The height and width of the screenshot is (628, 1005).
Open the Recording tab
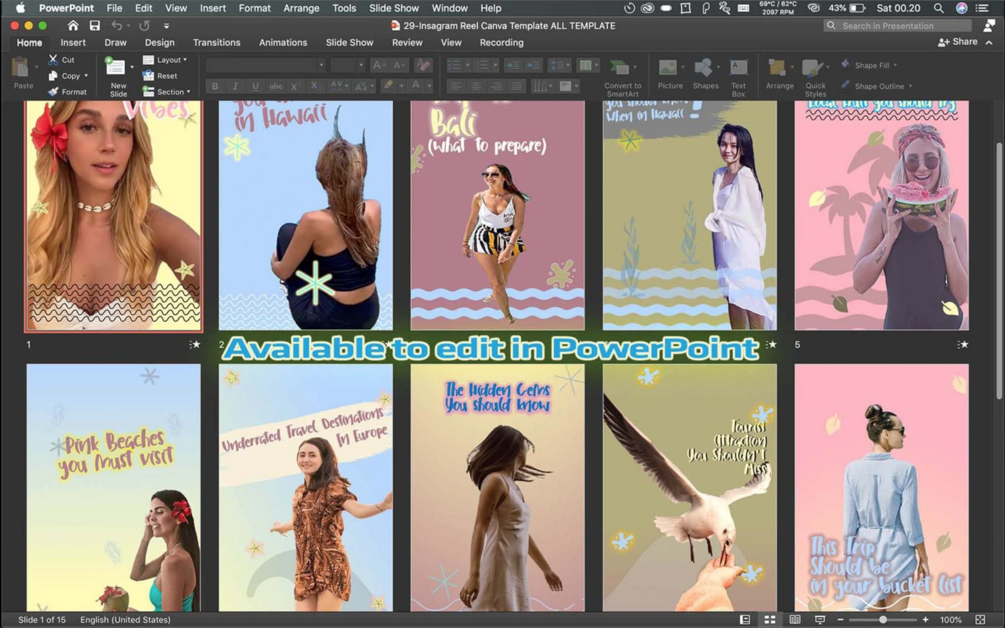click(x=501, y=42)
